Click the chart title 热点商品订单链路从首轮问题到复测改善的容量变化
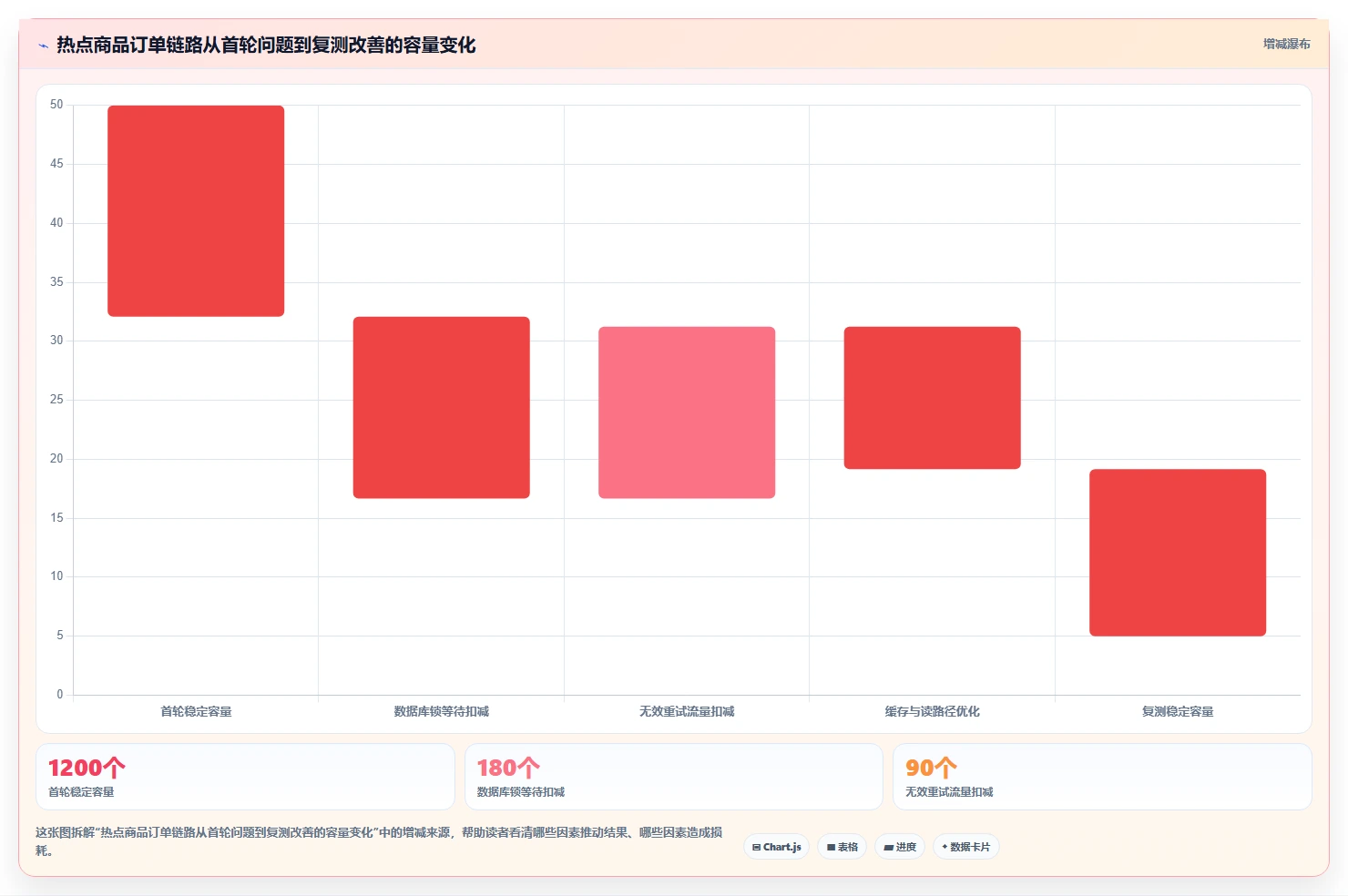1348x896 pixels. click(x=266, y=45)
